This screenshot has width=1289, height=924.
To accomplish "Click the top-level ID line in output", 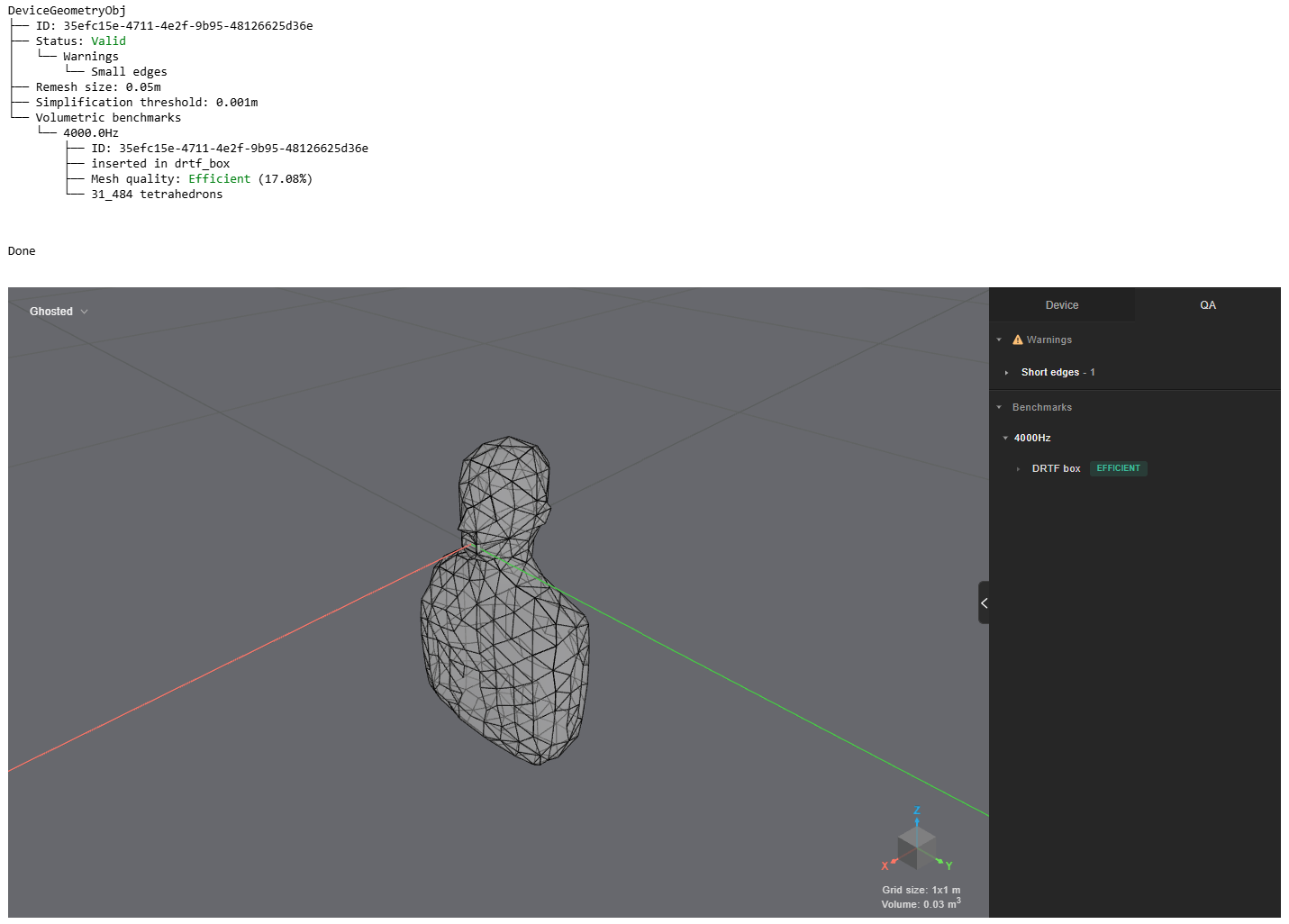I will tap(175, 26).
